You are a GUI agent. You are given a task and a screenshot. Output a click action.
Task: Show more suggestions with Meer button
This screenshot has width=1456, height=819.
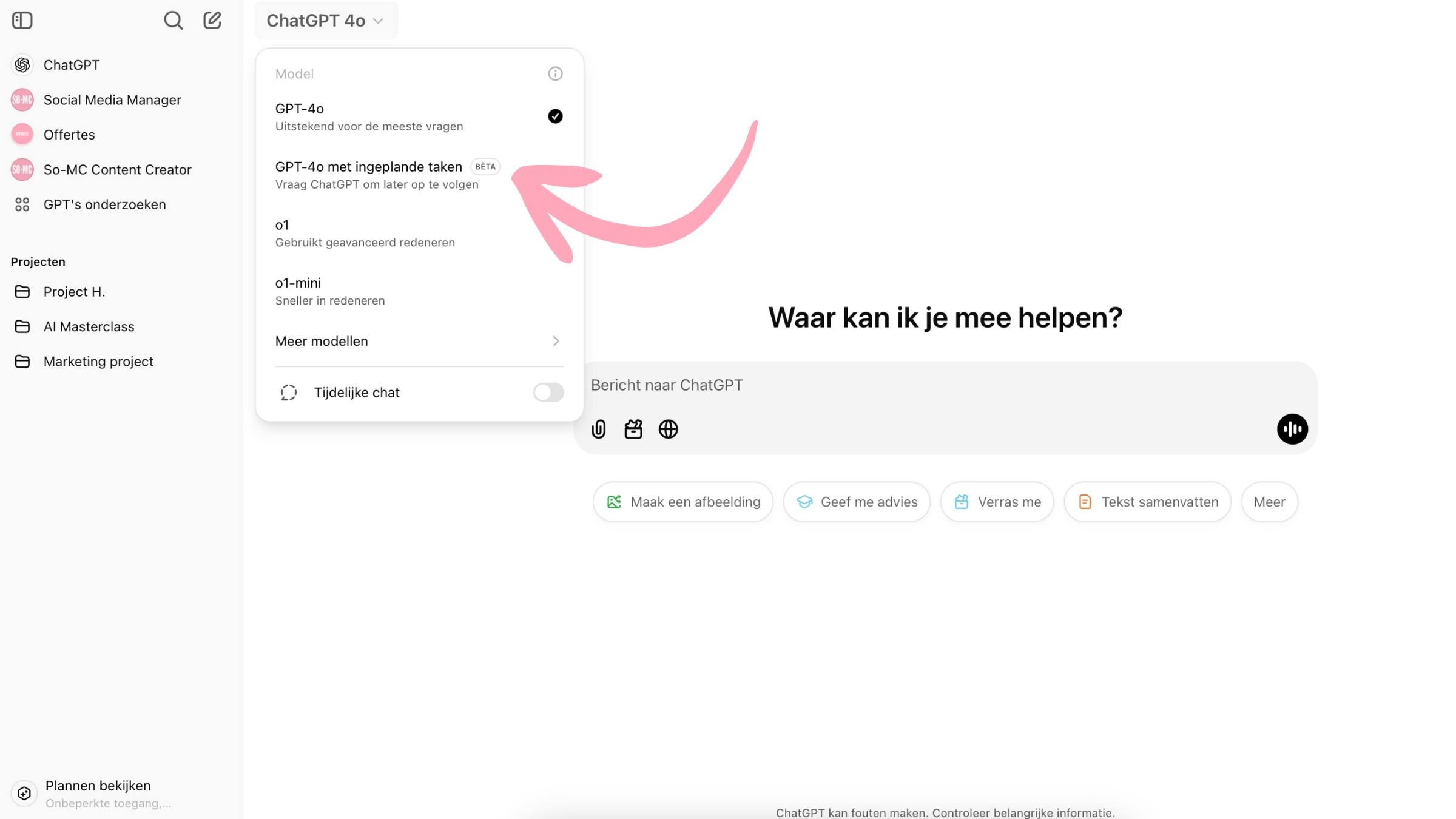pos(1269,502)
